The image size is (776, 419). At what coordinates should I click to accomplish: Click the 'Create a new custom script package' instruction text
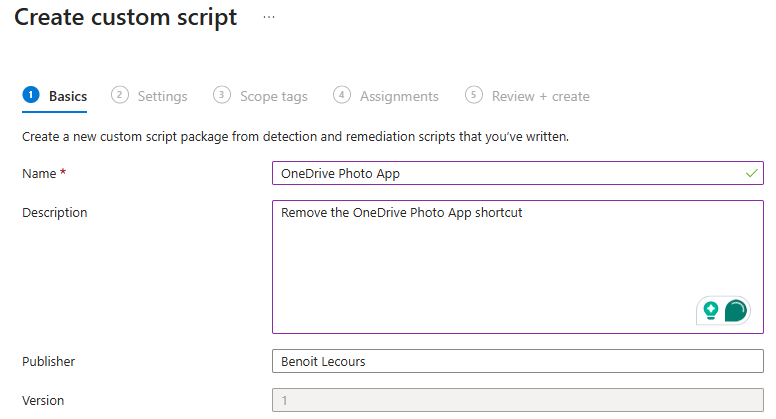295,137
